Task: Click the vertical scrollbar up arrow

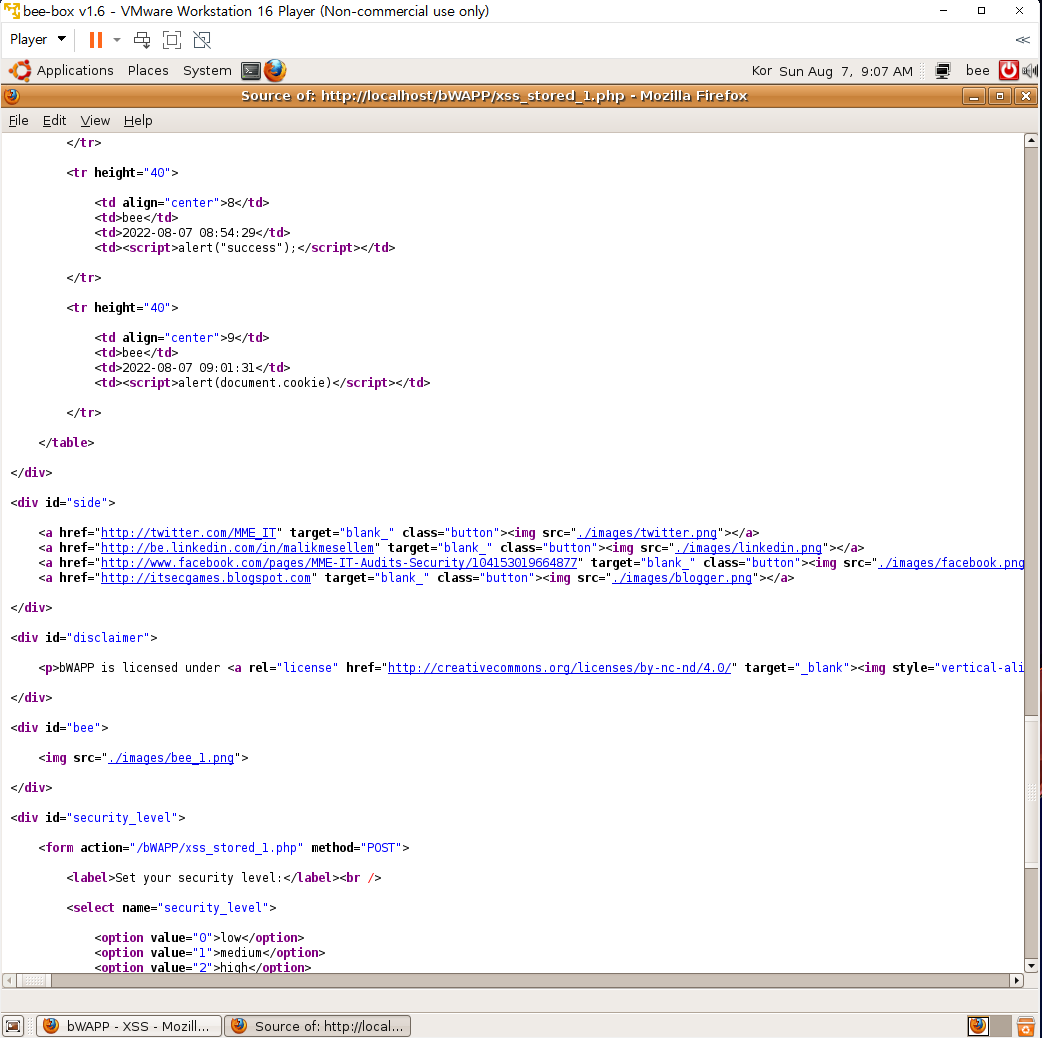Action: (x=1031, y=140)
